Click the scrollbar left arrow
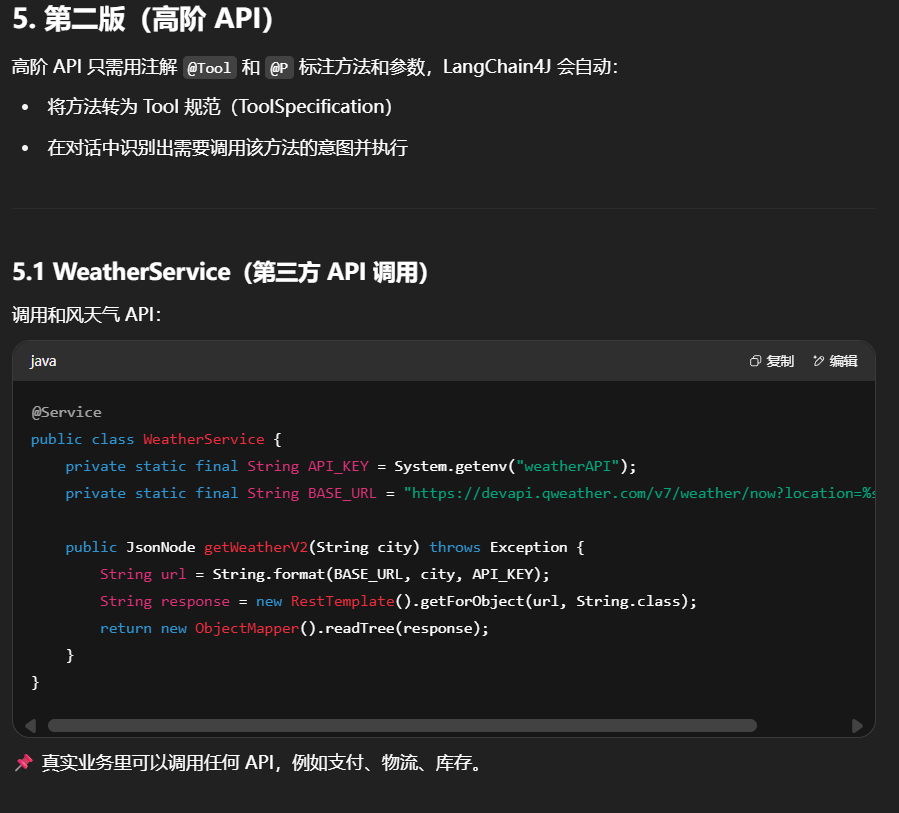Image resolution: width=899 pixels, height=813 pixels. pyautogui.click(x=30, y=726)
